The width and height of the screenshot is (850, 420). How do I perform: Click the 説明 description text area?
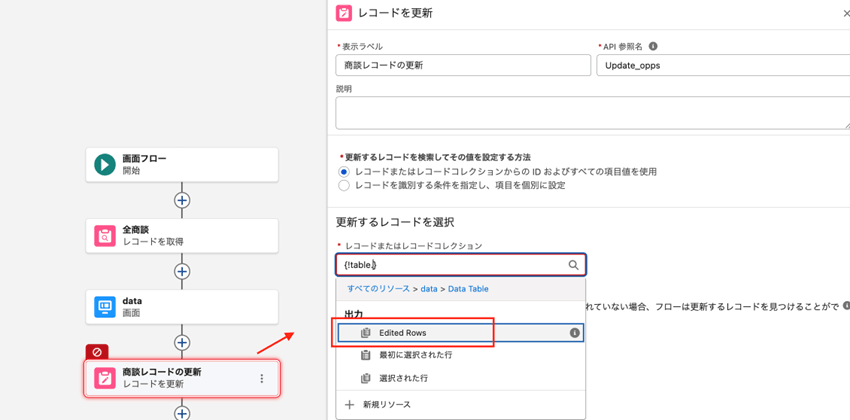click(x=590, y=113)
